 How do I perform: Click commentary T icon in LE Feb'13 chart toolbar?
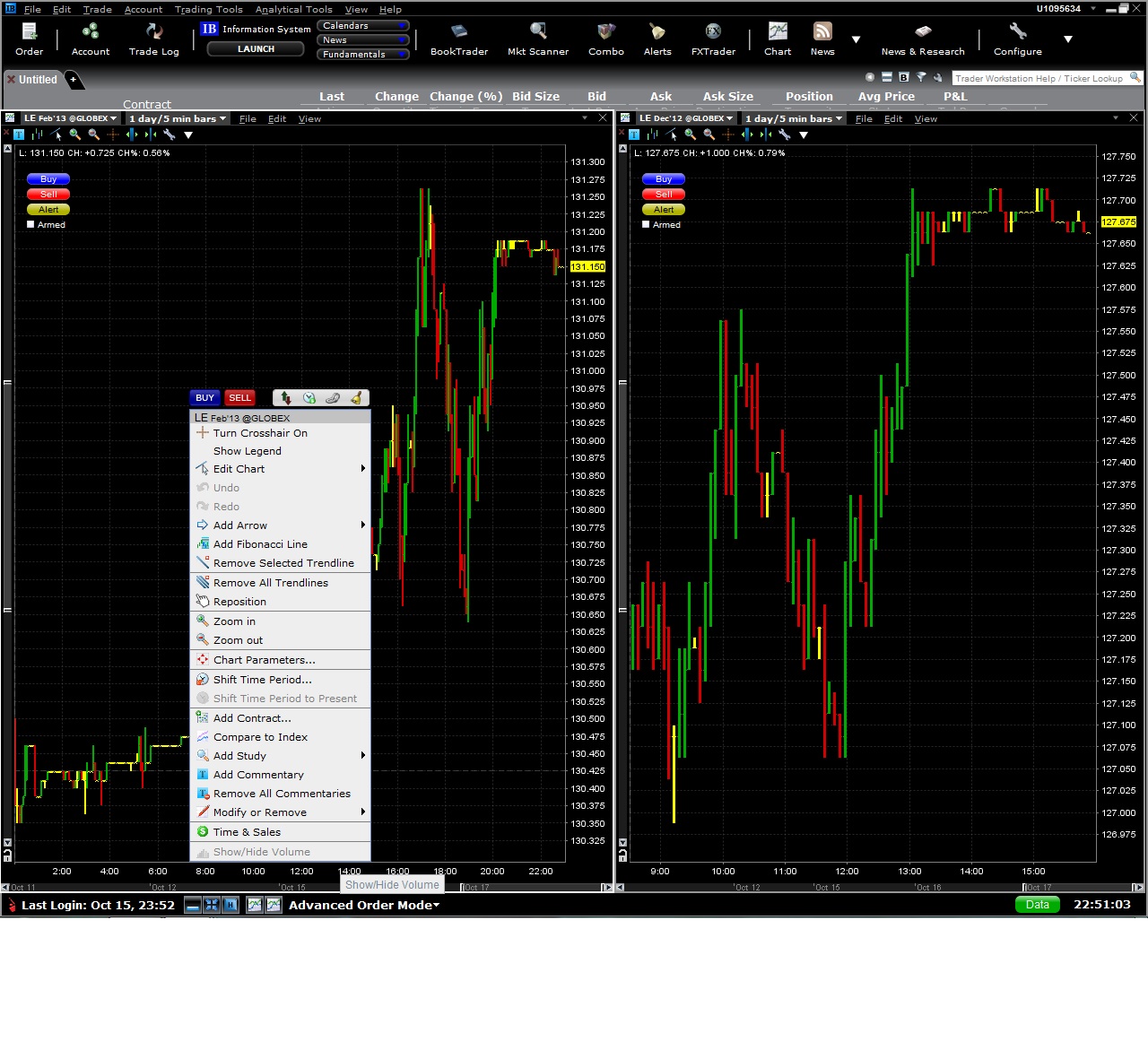pos(19,135)
